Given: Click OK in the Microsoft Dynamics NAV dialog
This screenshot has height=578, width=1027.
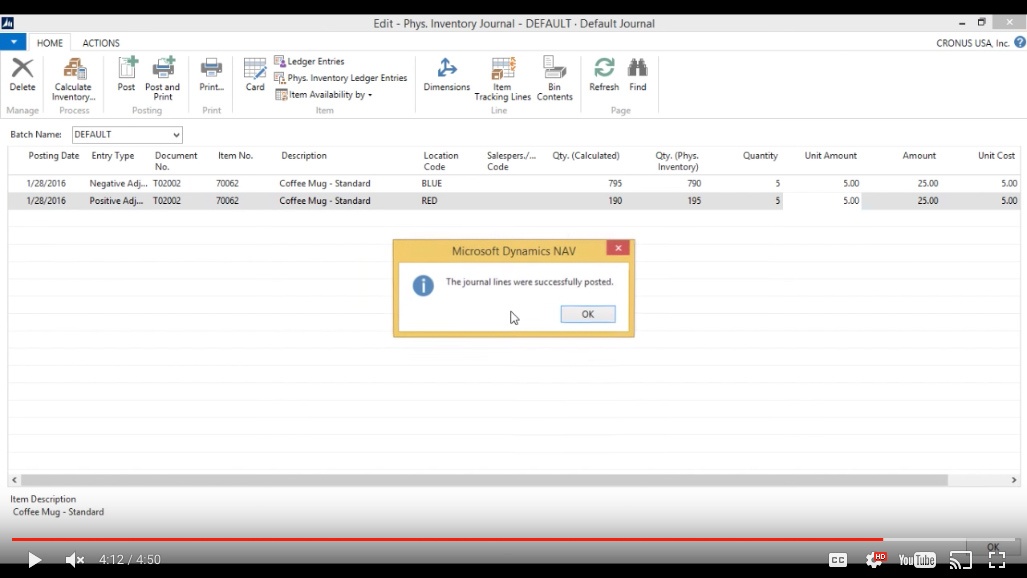Looking at the screenshot, I should click(588, 315).
